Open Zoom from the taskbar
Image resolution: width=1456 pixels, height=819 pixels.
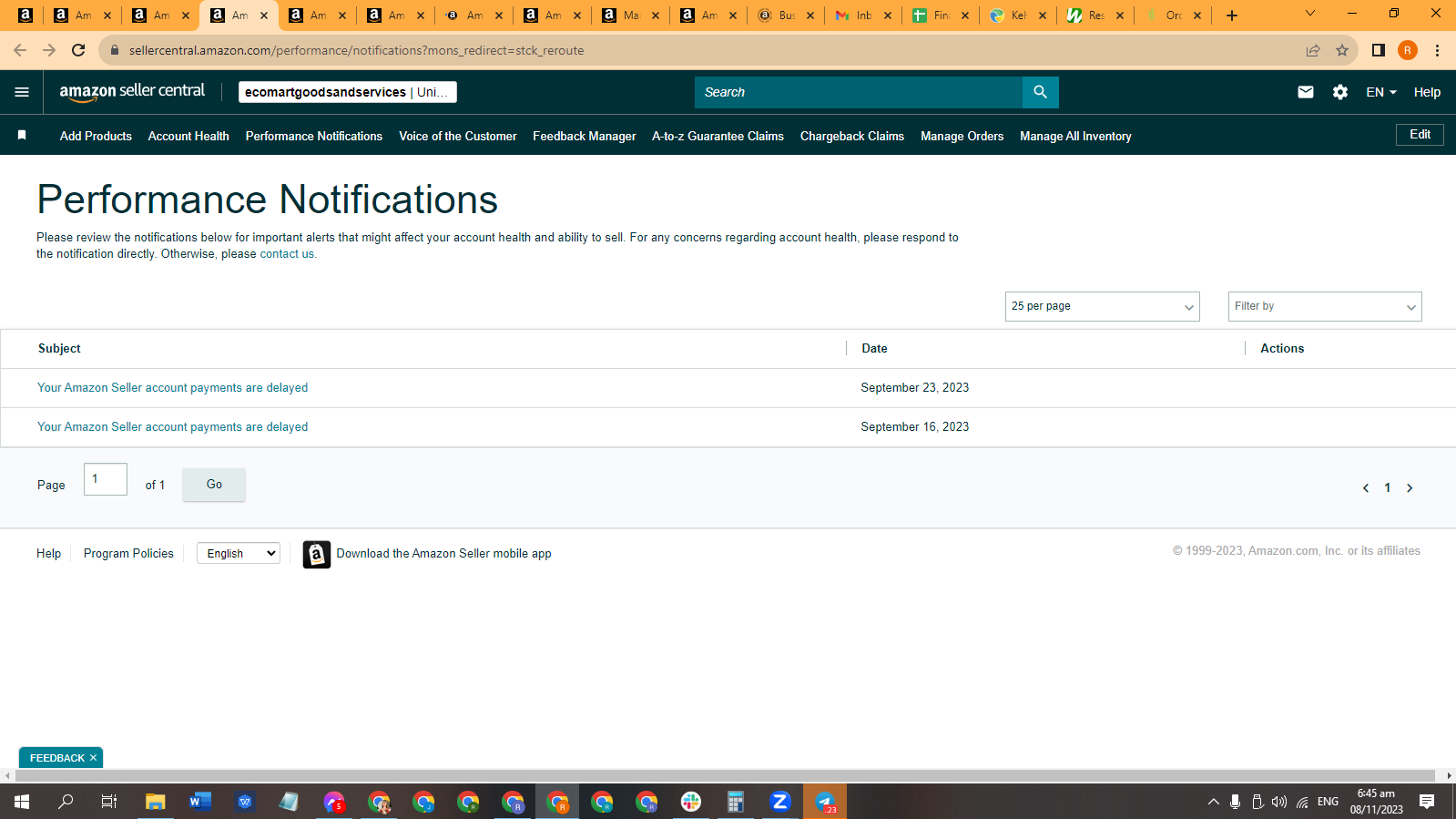[780, 802]
